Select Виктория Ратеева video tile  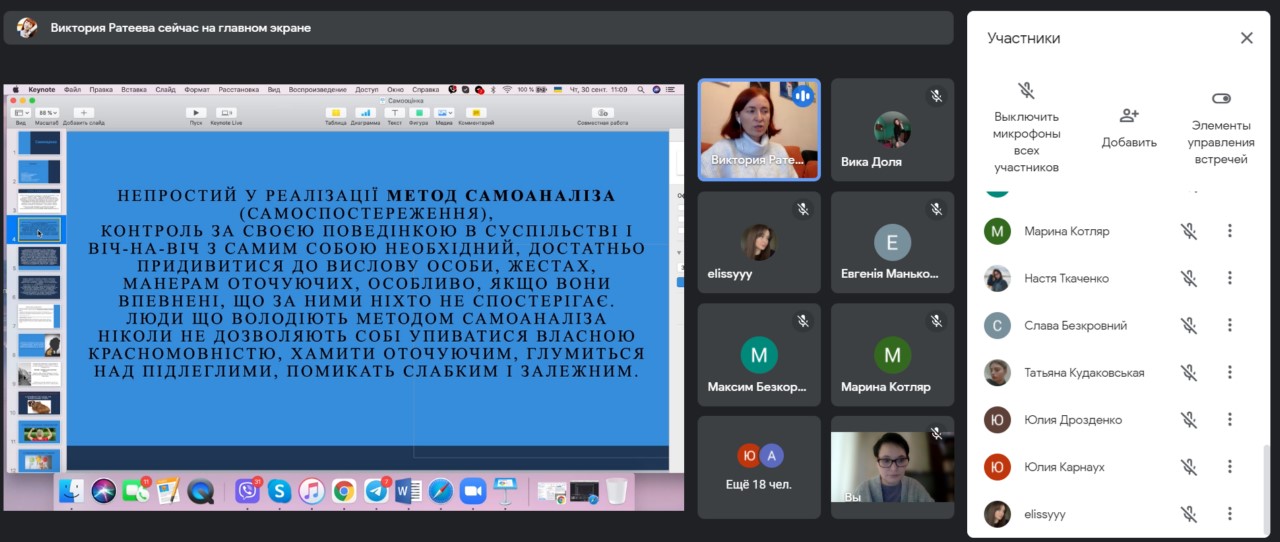click(x=759, y=129)
